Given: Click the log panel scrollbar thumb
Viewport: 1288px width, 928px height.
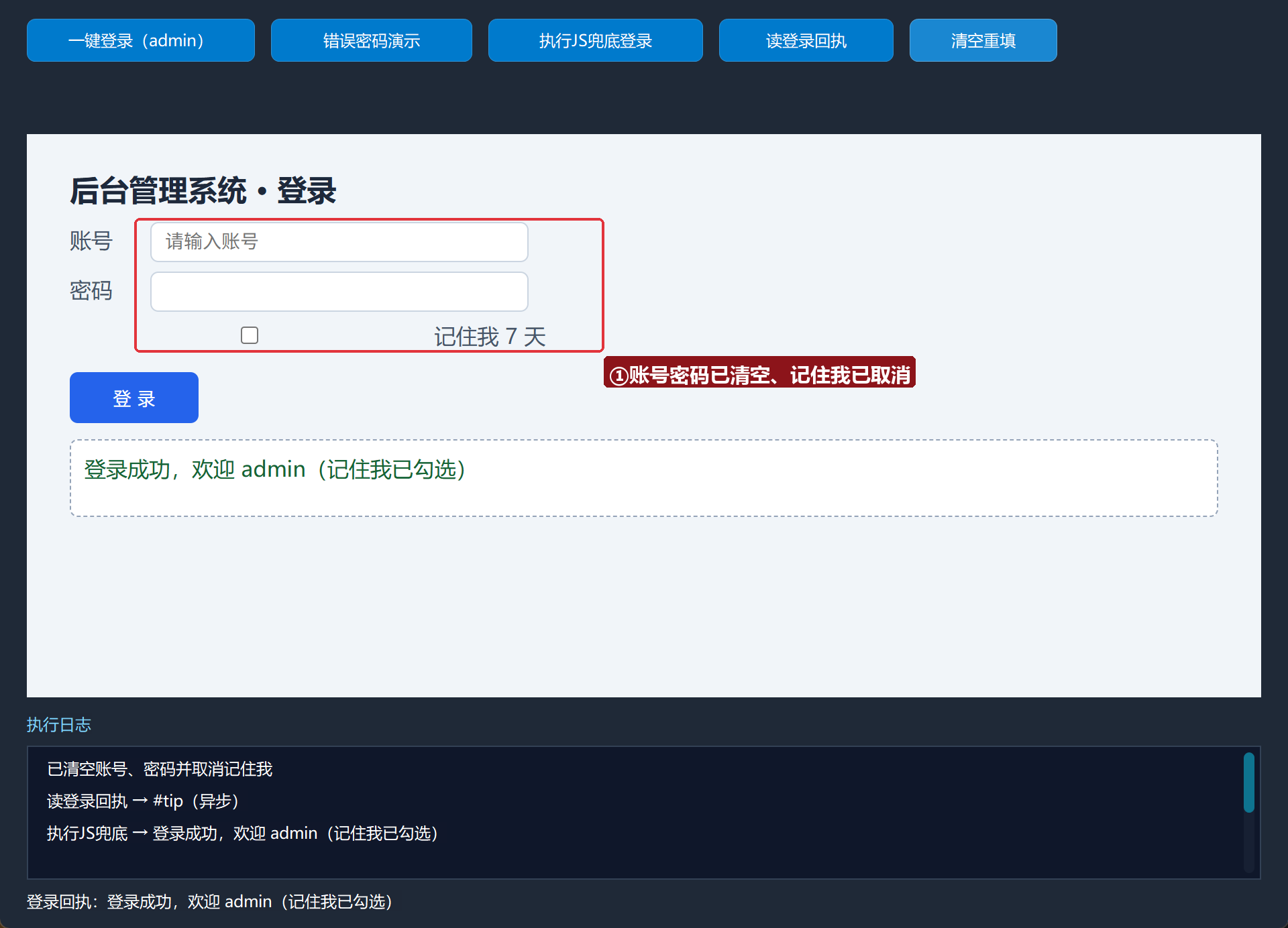Looking at the screenshot, I should coord(1249,782).
